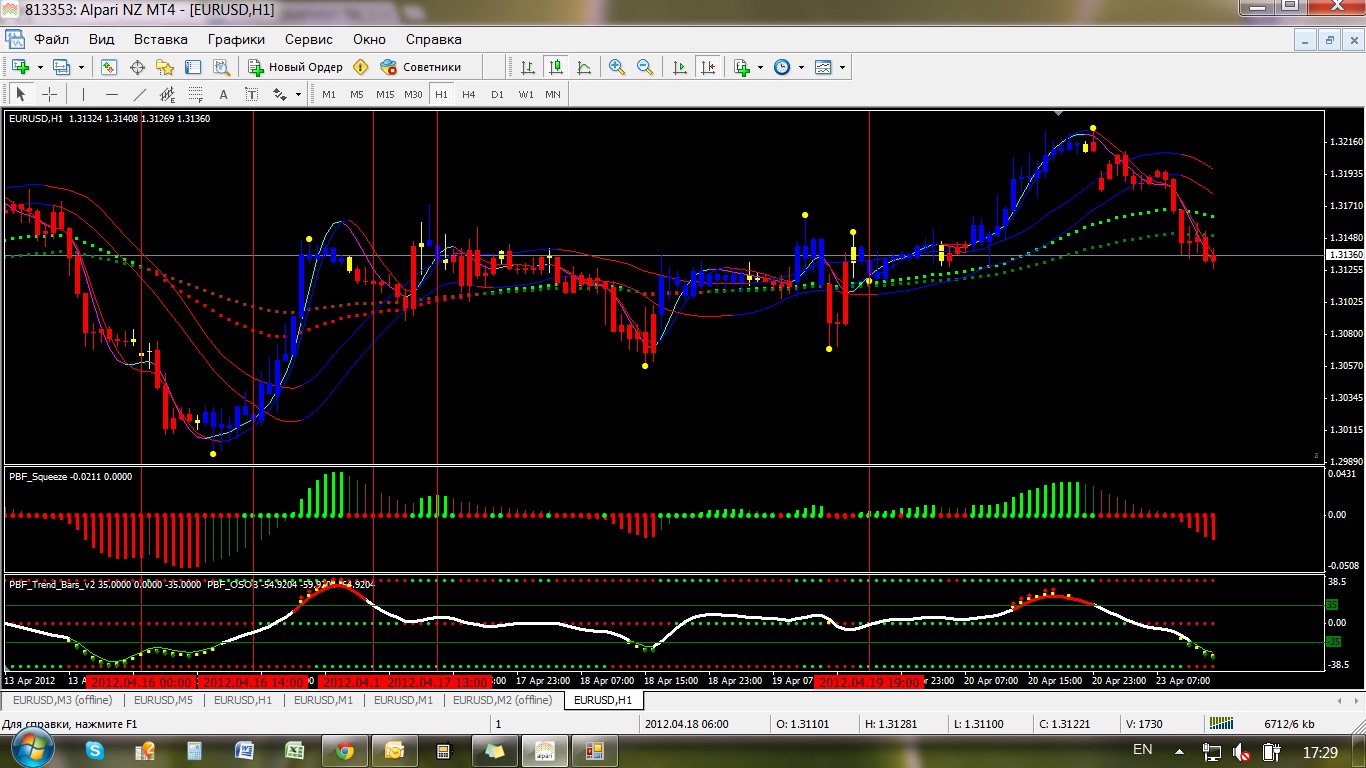Toggle chart auto scroll
Image resolution: width=1366 pixels, height=768 pixels.
click(680, 67)
